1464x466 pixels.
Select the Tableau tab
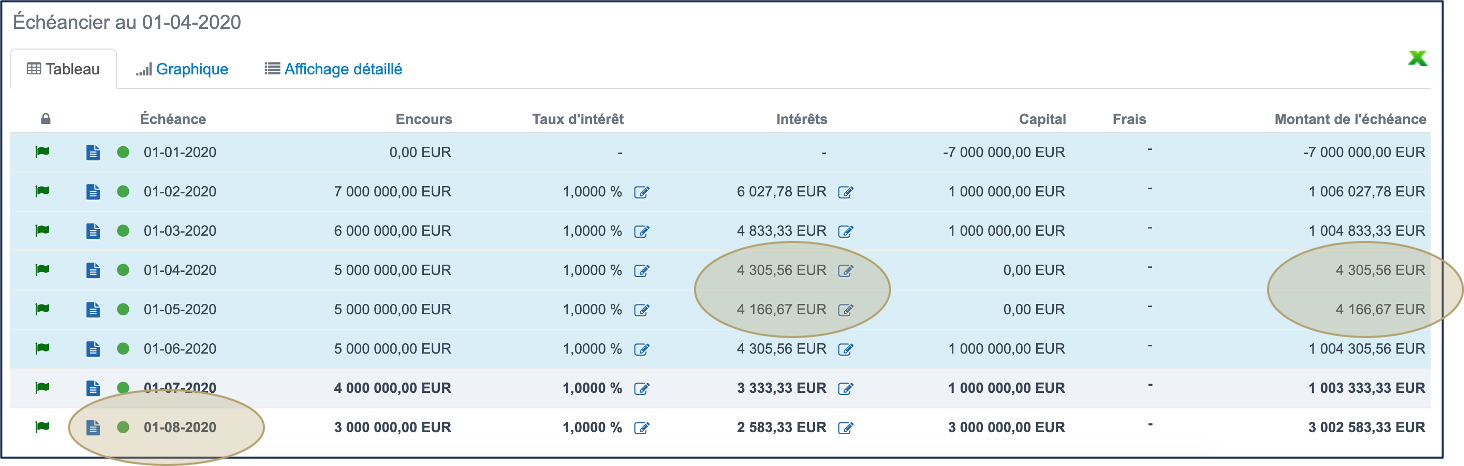click(63, 69)
